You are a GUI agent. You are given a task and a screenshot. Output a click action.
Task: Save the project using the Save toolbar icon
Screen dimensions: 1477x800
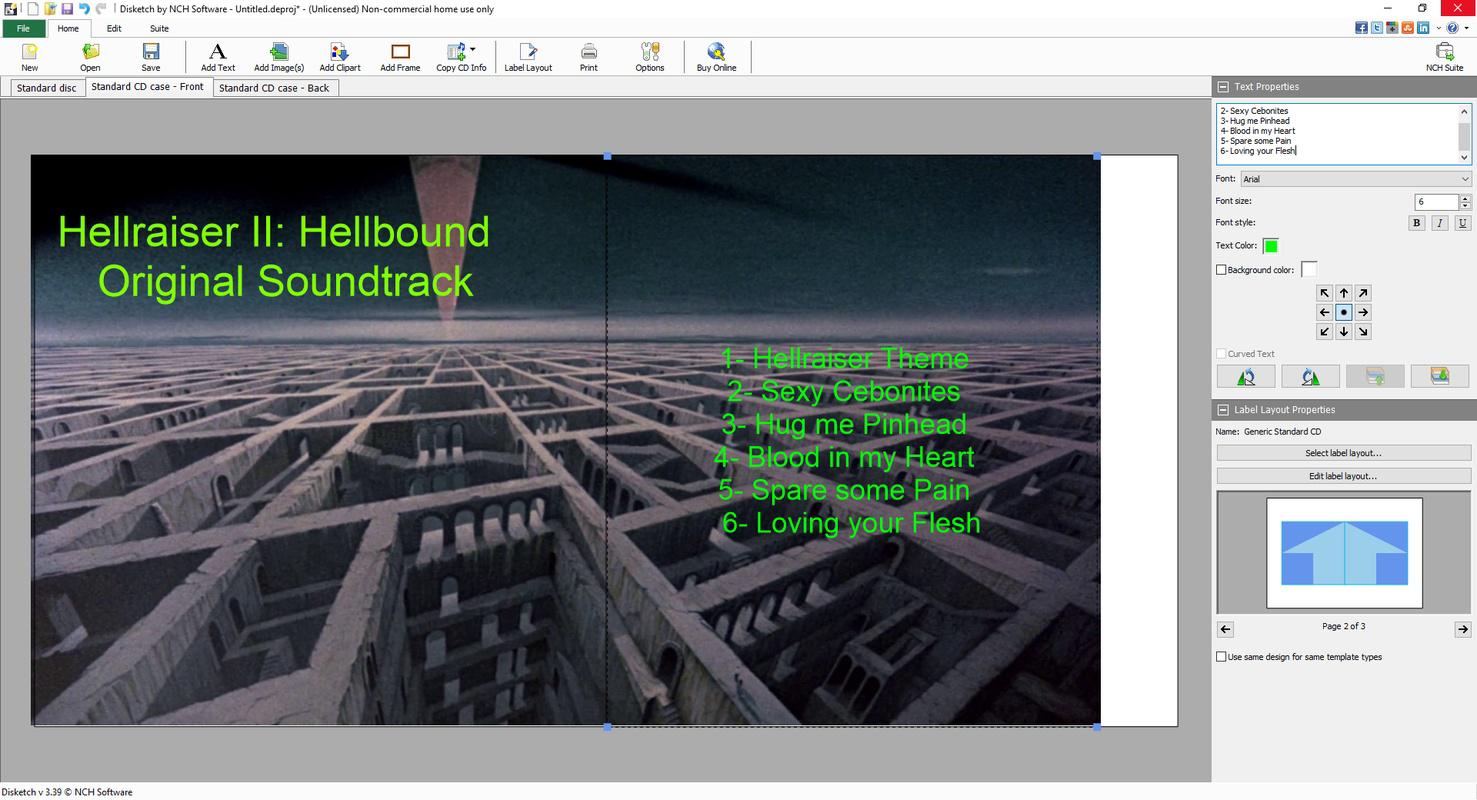coord(151,57)
